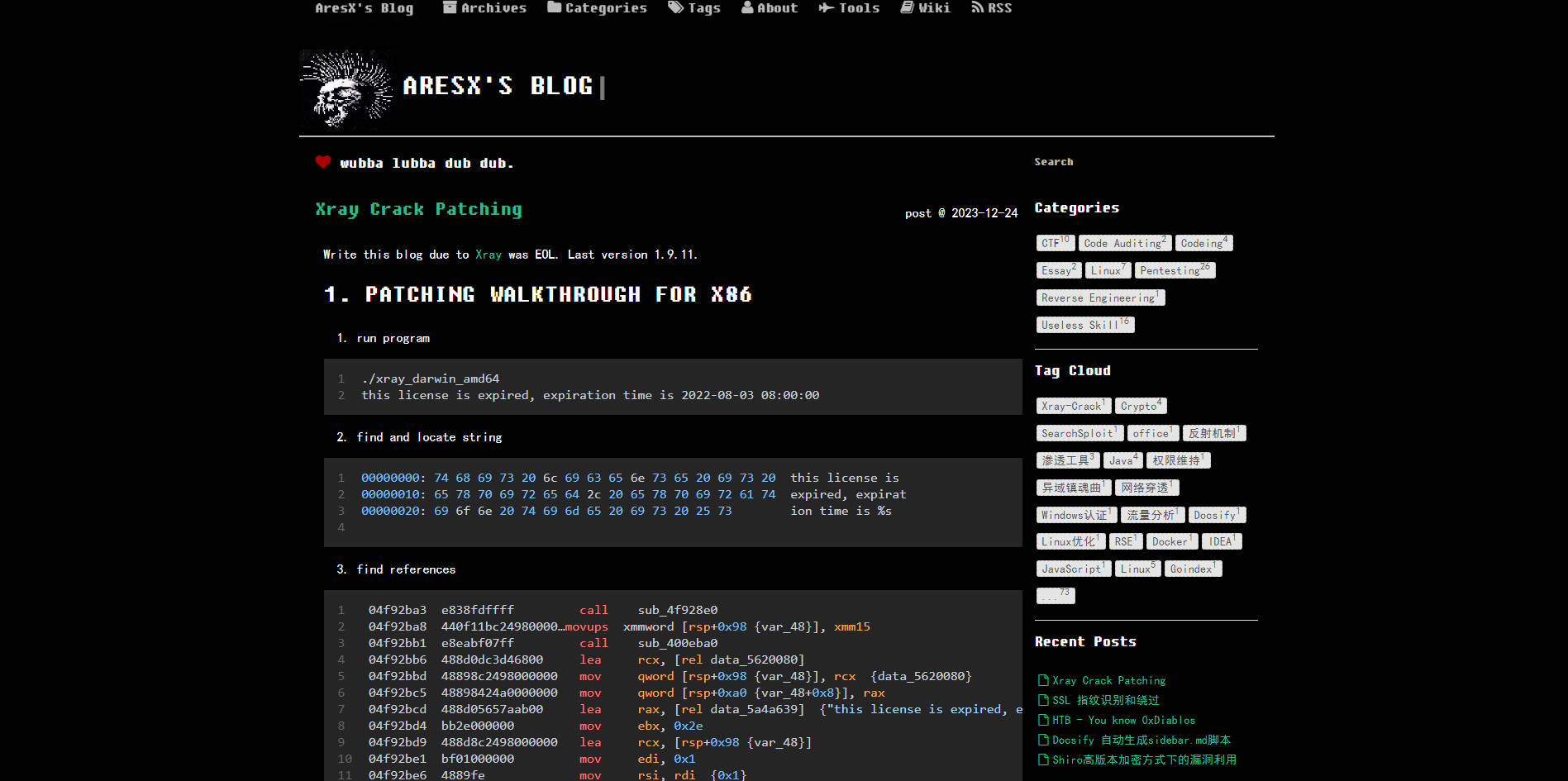Screen dimensions: 1568x781
Task: Open the AresX's Blog home link
Action: pos(364,7)
